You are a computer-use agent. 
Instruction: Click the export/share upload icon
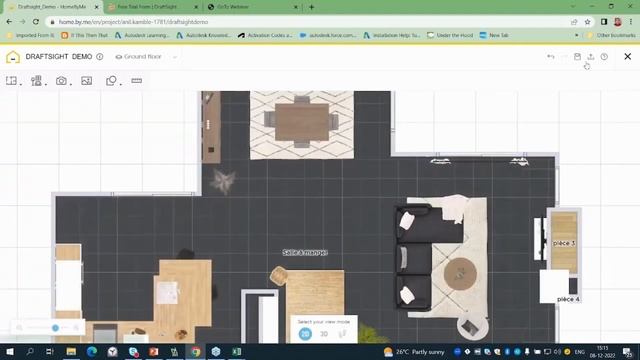[591, 57]
